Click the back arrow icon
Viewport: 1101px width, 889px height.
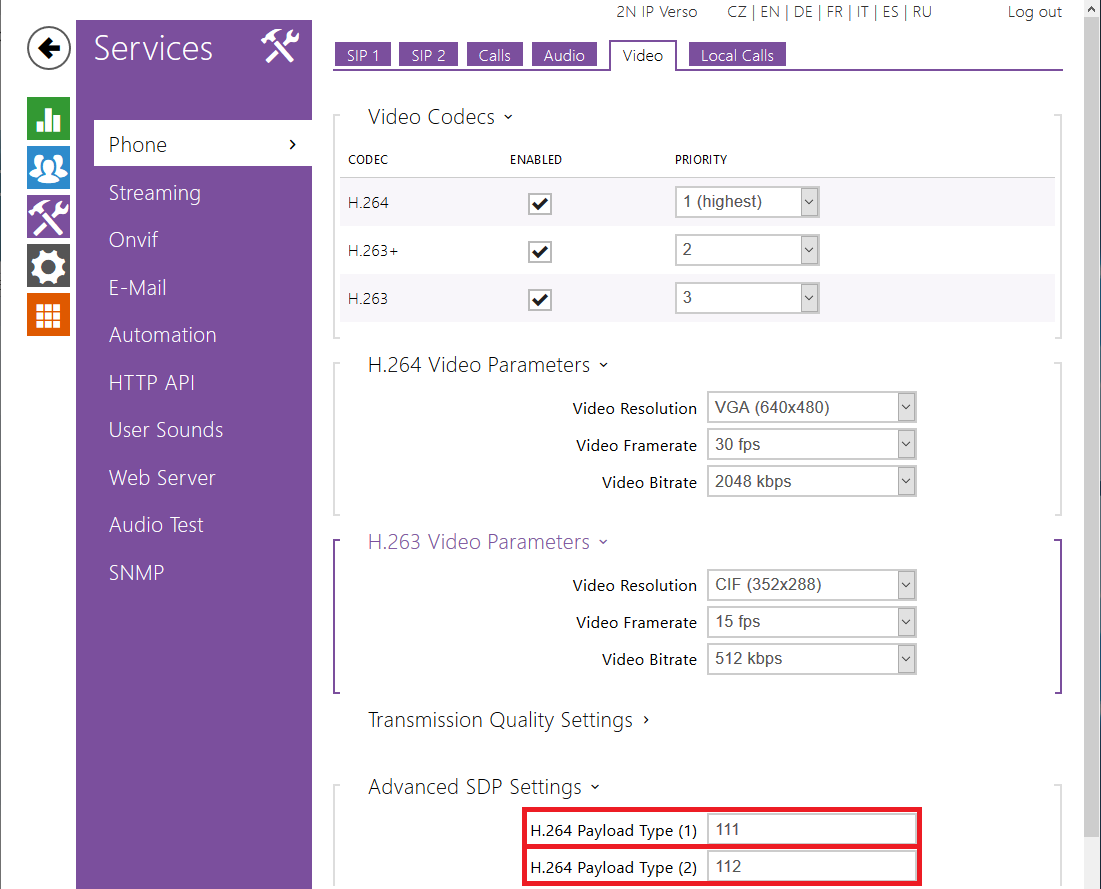(x=48, y=48)
